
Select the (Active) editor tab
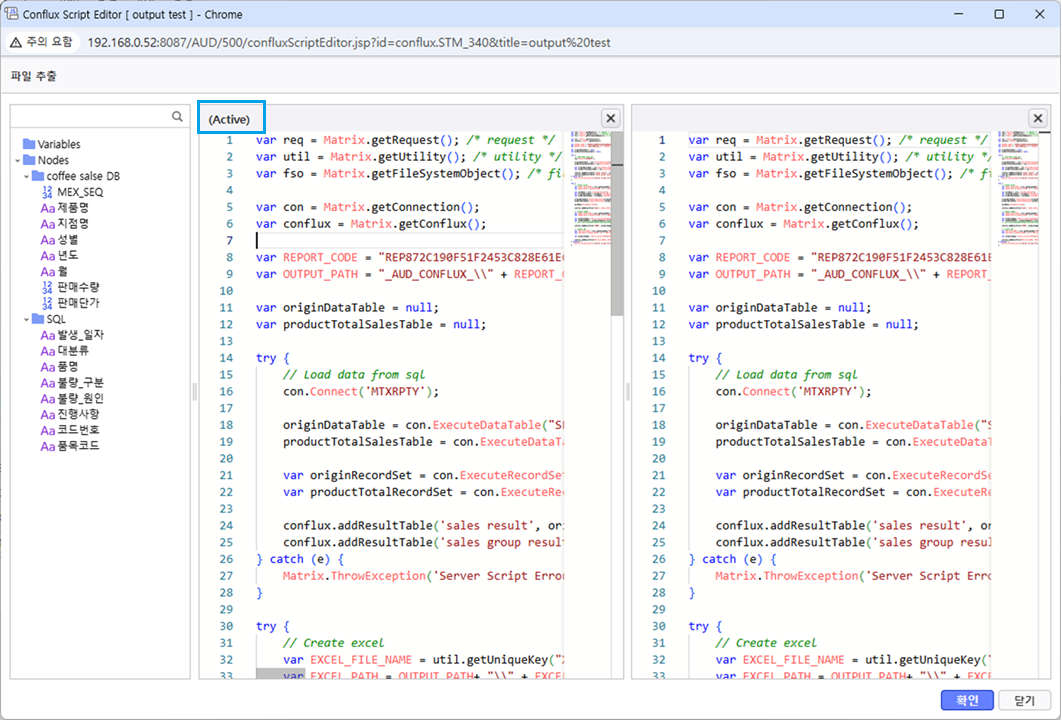(230, 119)
